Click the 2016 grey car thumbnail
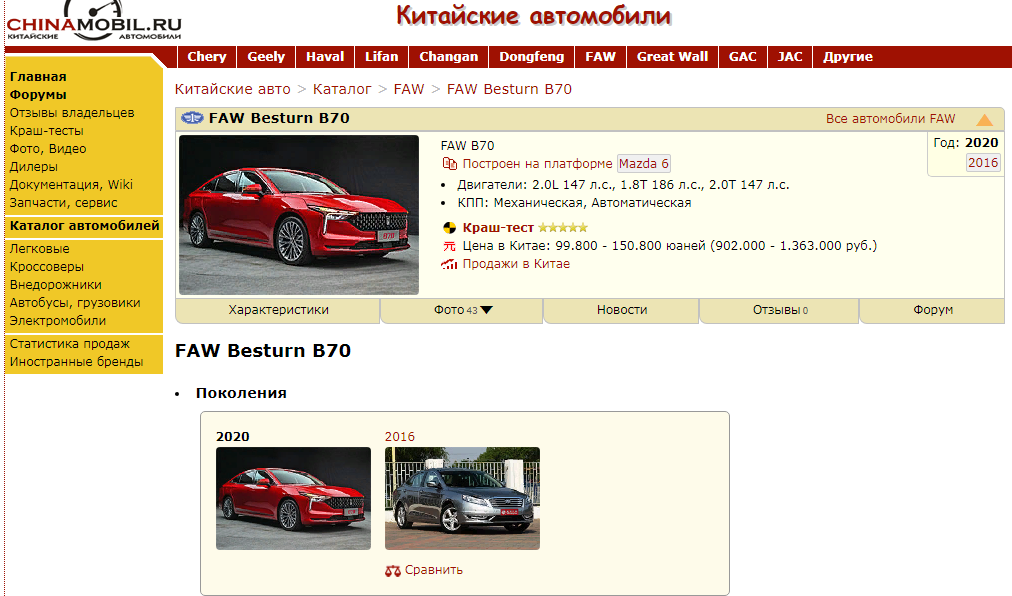Viewport: 1012px width, 596px height. pos(462,498)
